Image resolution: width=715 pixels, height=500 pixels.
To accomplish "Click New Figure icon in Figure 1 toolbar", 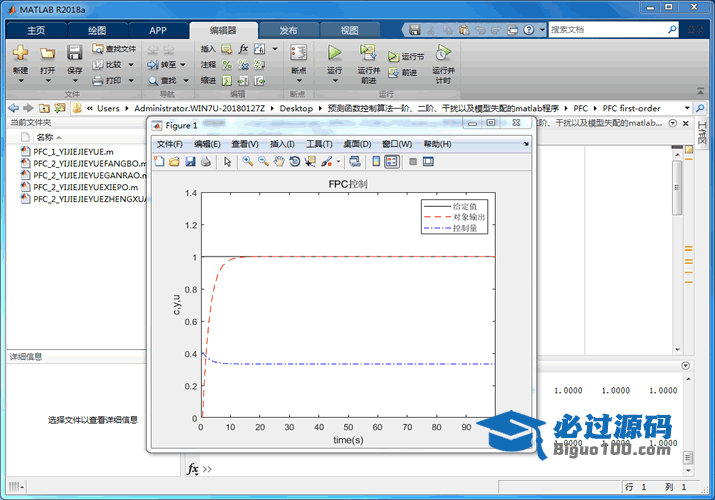I will (x=159, y=162).
